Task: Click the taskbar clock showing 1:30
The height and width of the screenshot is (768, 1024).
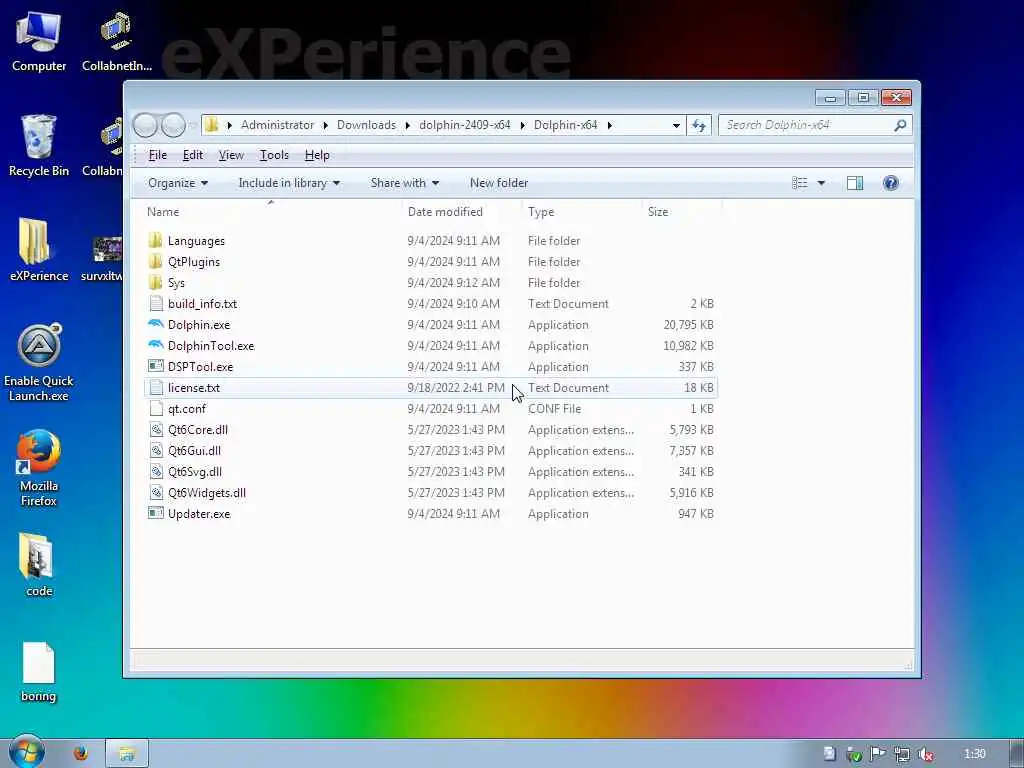Action: click(974, 754)
